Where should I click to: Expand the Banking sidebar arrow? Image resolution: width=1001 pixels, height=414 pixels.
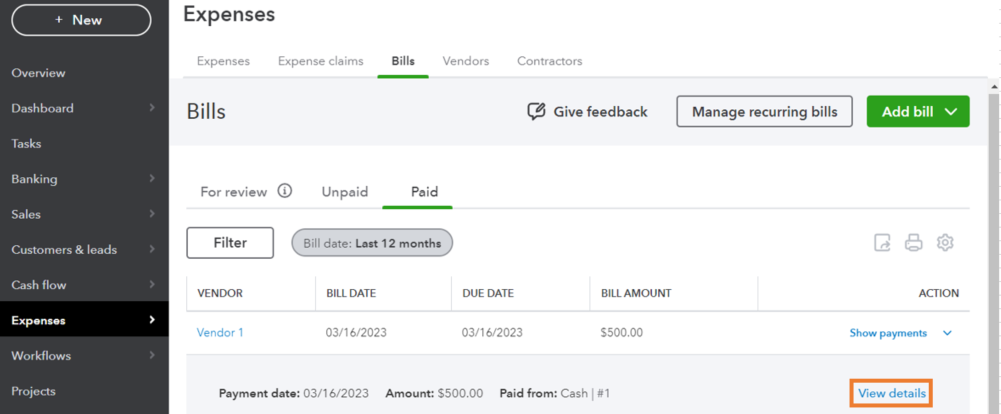tap(151, 179)
